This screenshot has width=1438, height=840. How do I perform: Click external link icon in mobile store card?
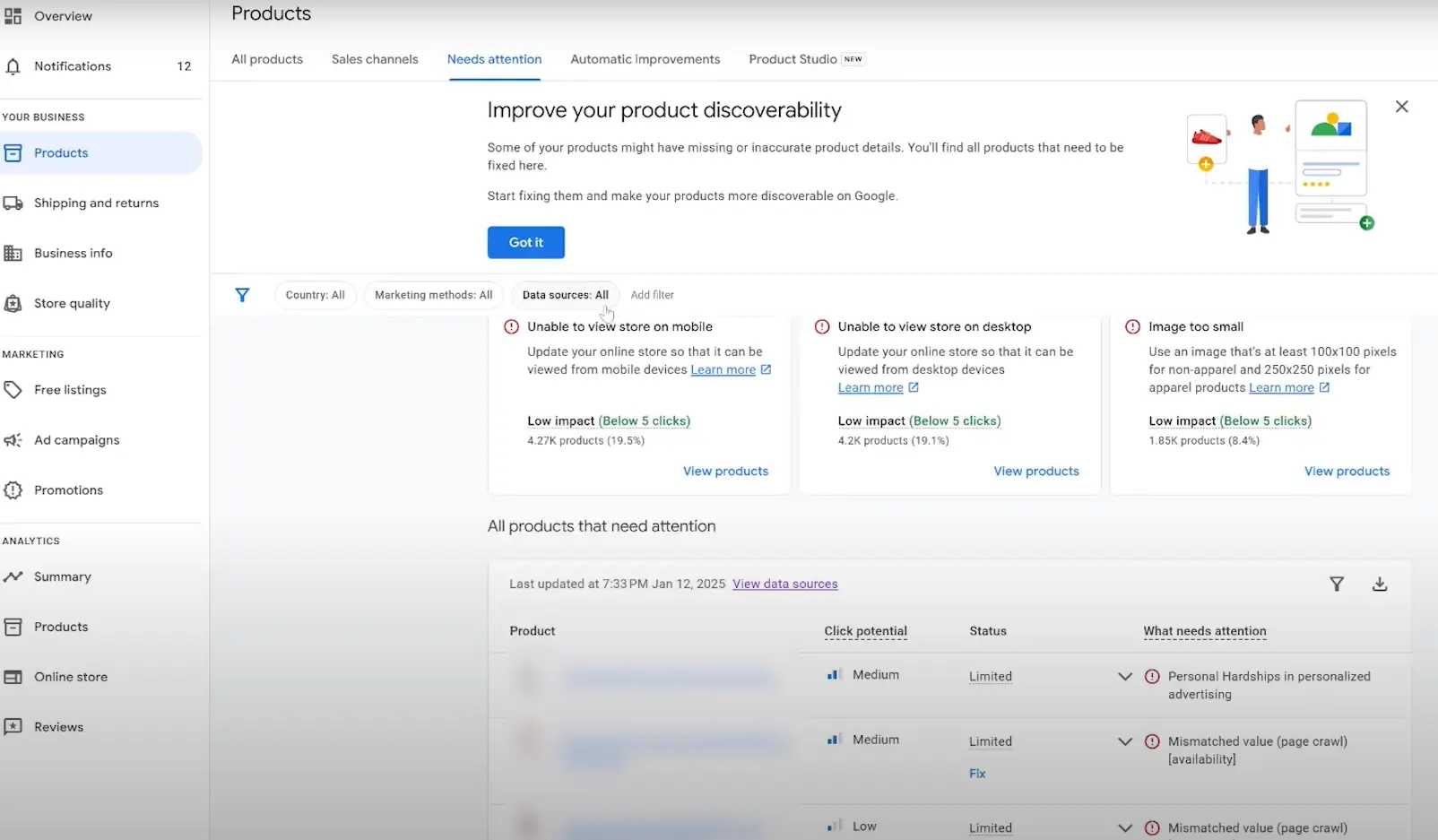pyautogui.click(x=766, y=369)
